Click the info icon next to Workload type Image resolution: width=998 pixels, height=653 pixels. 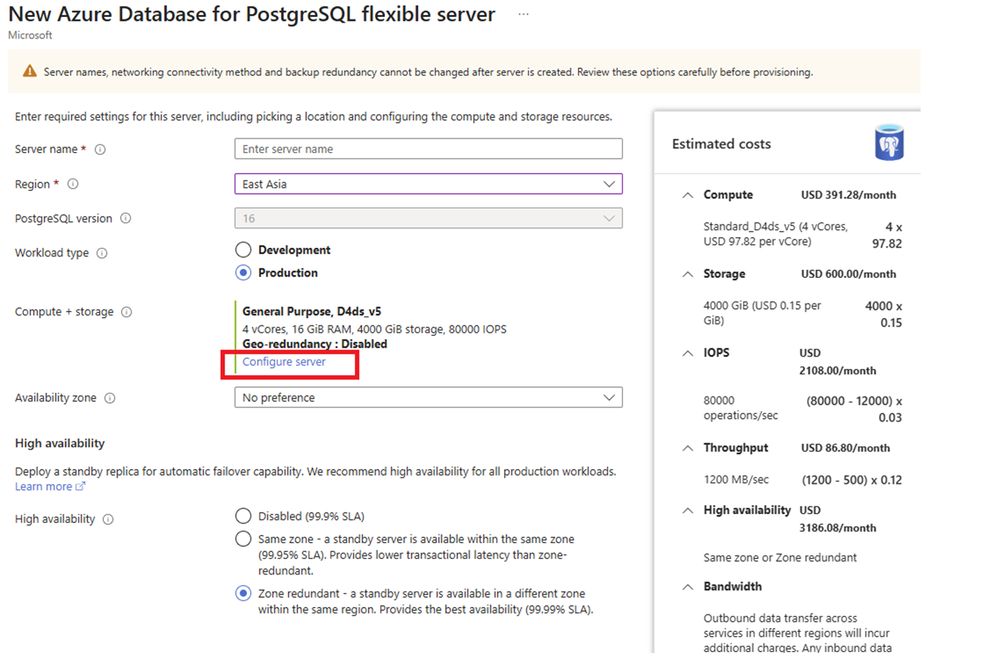pos(102,253)
